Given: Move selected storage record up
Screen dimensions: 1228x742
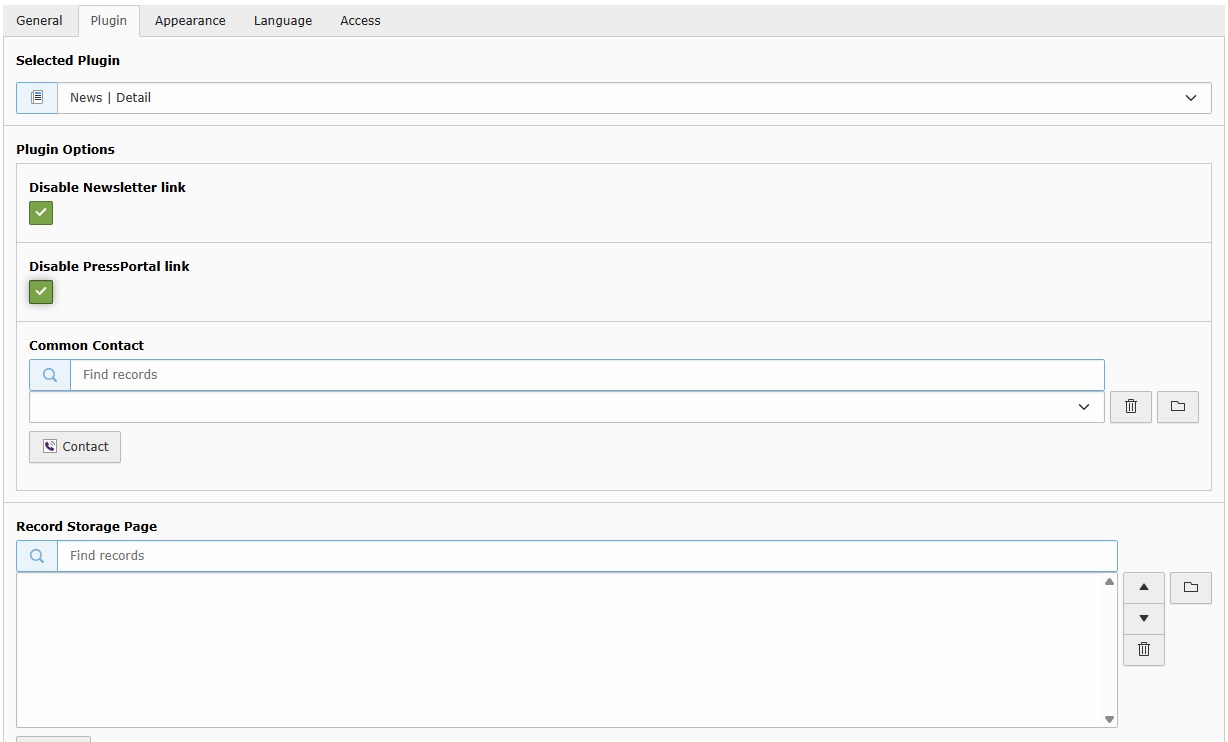Looking at the screenshot, I should coord(1143,587).
